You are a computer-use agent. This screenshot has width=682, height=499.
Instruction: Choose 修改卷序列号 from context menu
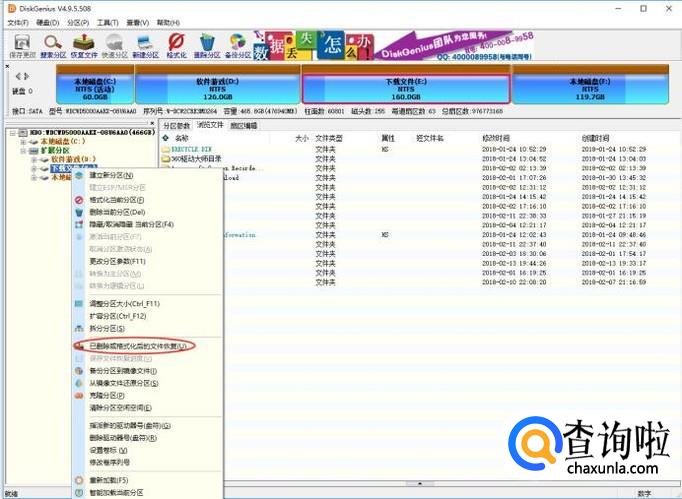point(110,462)
